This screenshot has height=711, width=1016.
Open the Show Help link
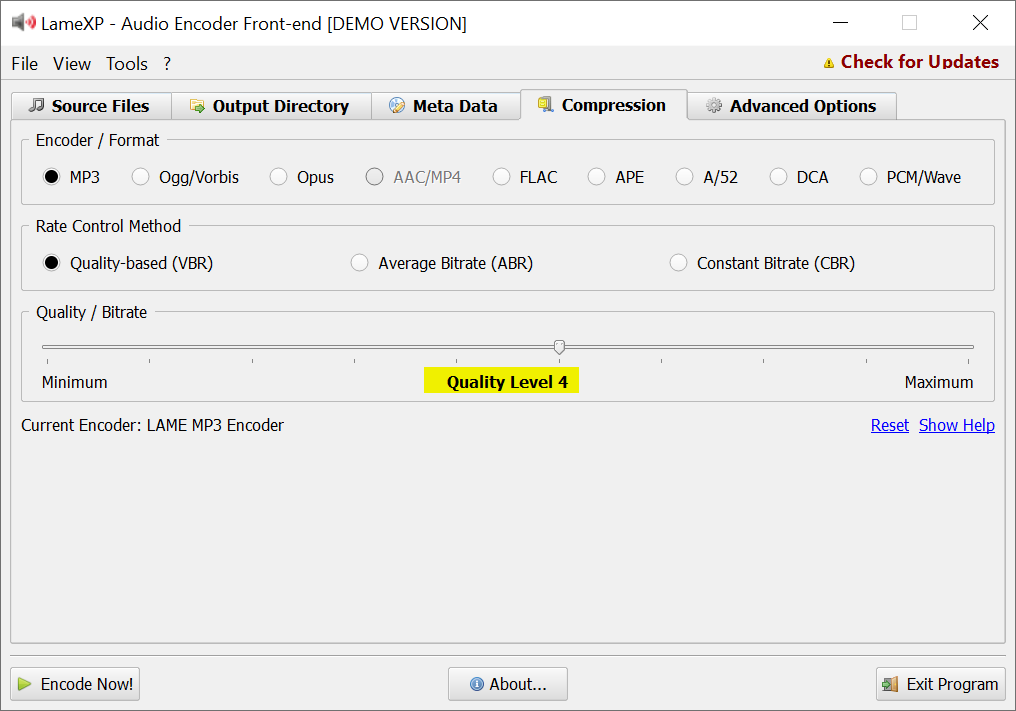(x=956, y=425)
